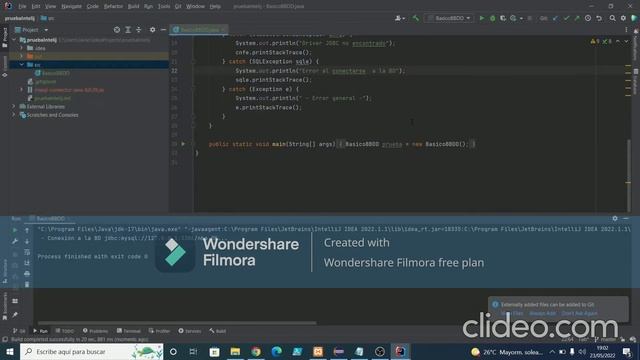Open the Terminal tool window tab

click(x=129, y=331)
